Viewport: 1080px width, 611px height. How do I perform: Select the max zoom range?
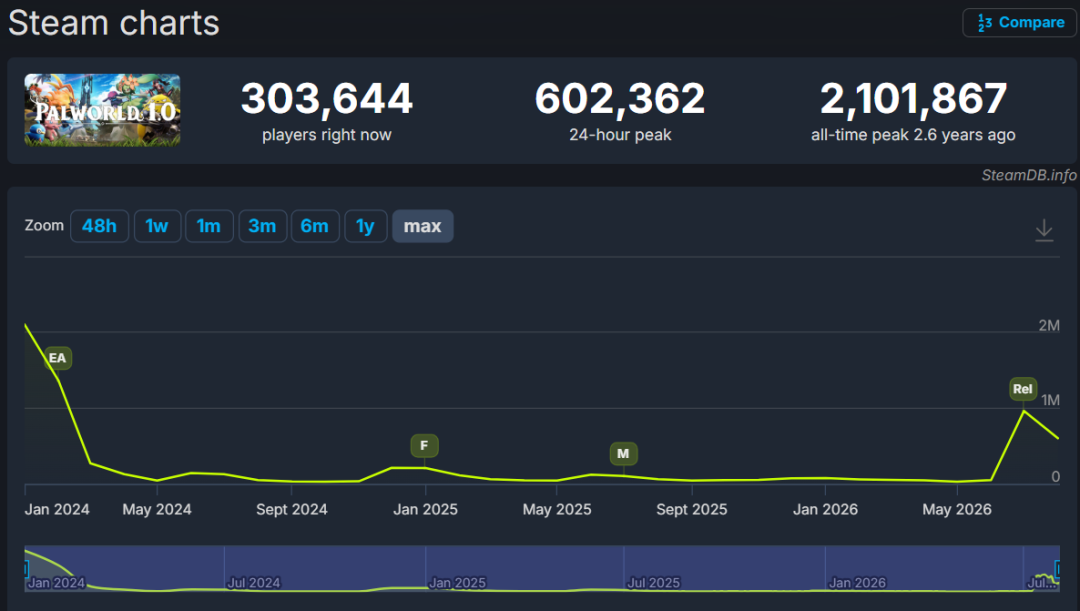point(422,226)
